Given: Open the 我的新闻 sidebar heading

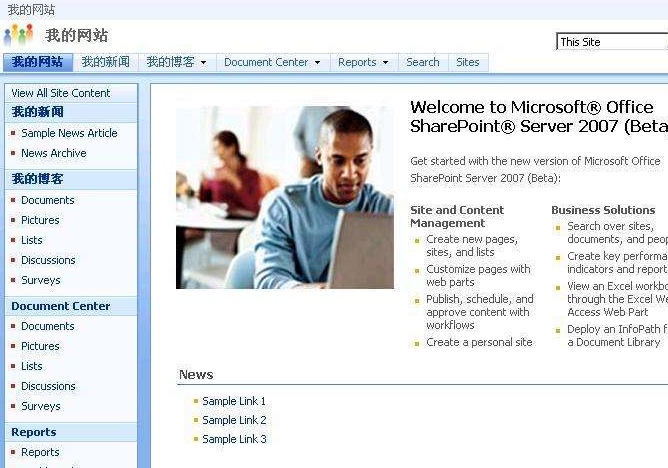Looking at the screenshot, I should point(37,112).
